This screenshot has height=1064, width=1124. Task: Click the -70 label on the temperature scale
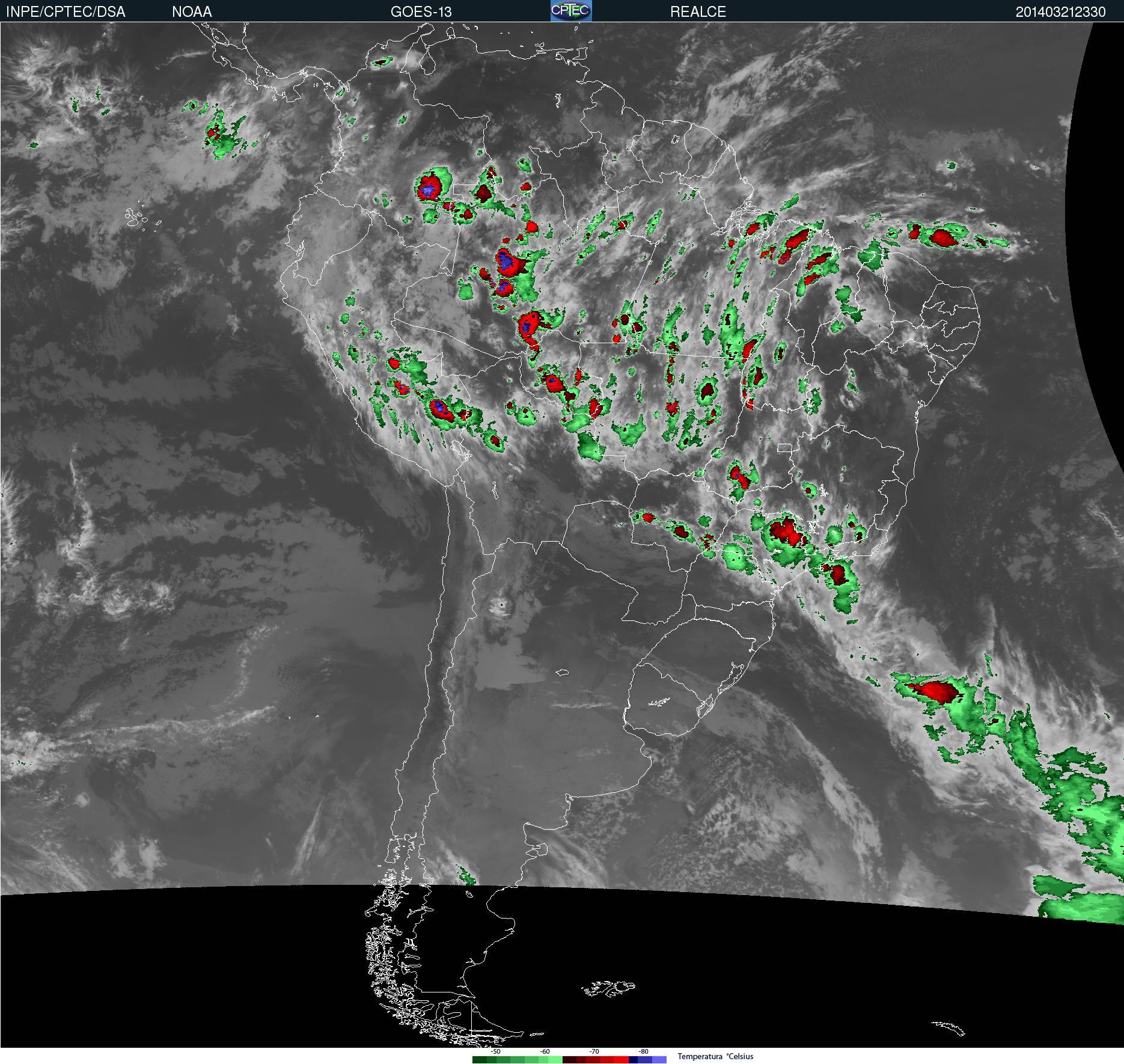[x=594, y=1051]
